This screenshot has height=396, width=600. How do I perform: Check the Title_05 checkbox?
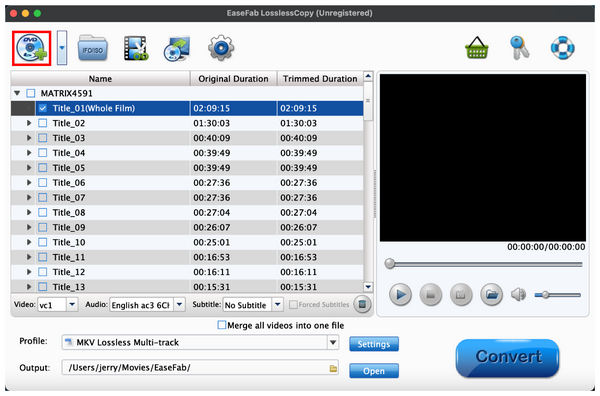(43, 168)
